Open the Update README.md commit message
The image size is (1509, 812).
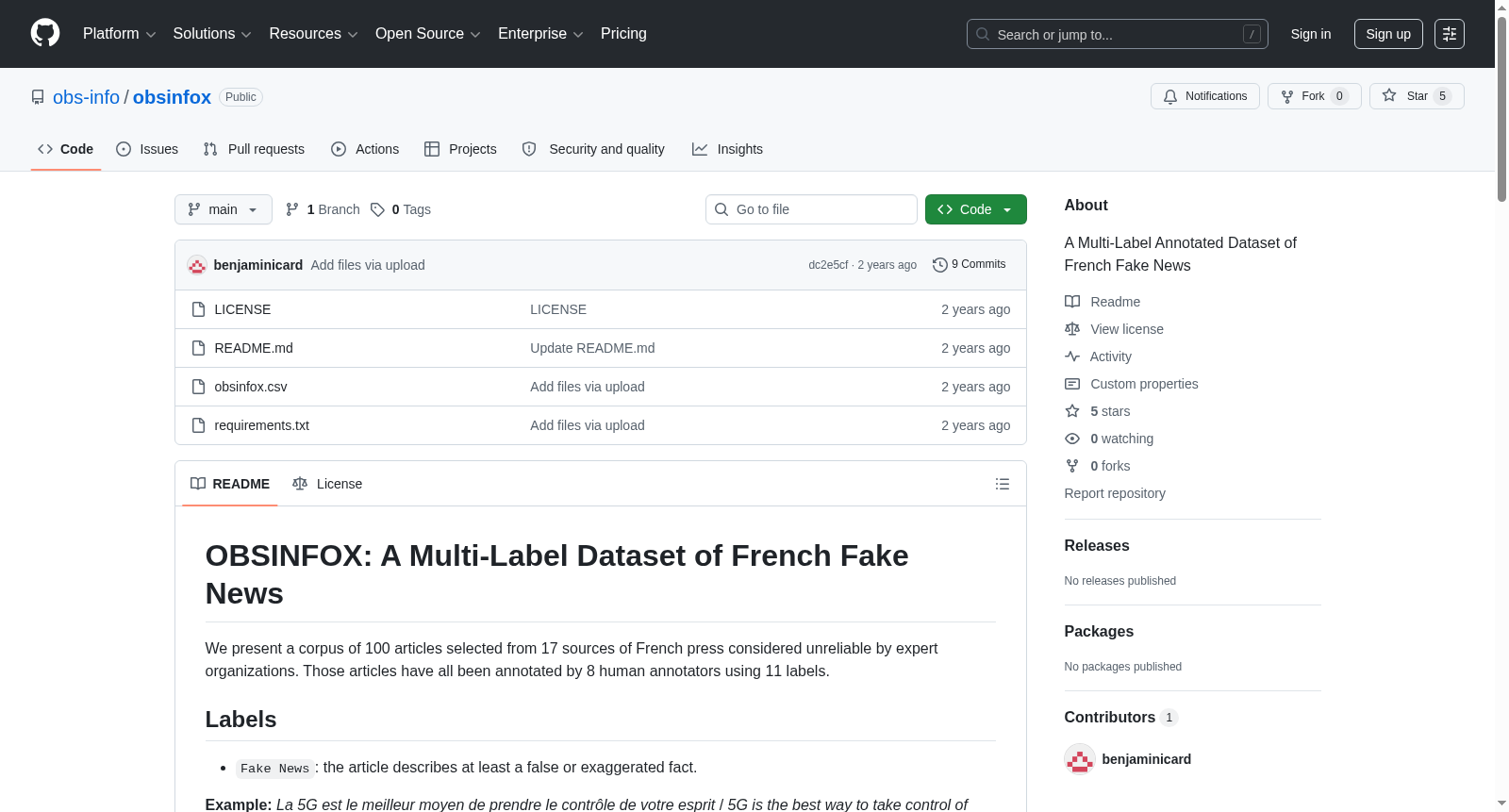pyautogui.click(x=592, y=348)
